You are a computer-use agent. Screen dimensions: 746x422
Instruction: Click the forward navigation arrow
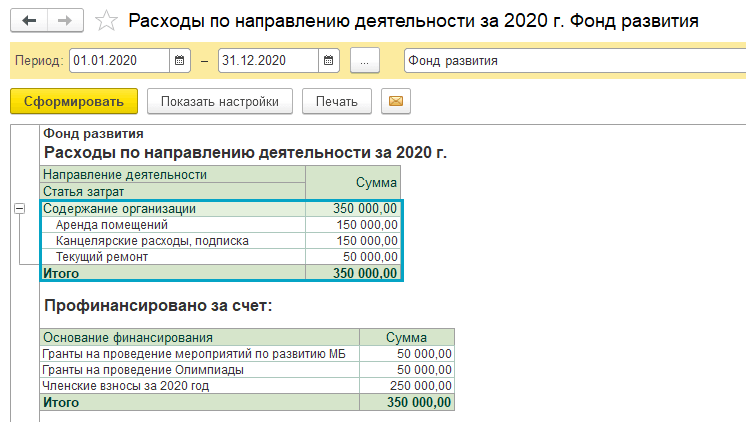(65, 20)
